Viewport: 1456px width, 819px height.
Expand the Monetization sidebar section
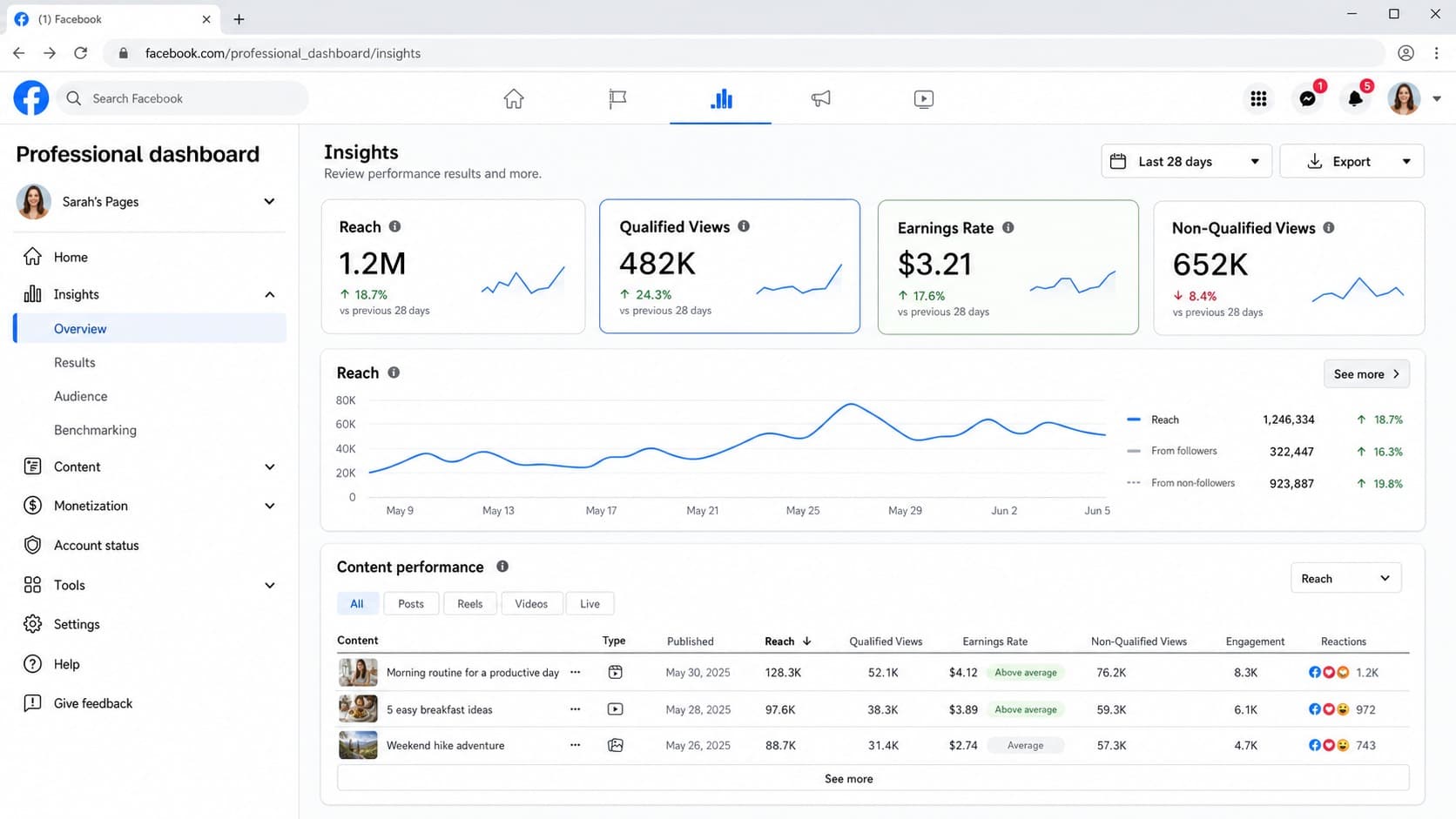click(x=270, y=506)
